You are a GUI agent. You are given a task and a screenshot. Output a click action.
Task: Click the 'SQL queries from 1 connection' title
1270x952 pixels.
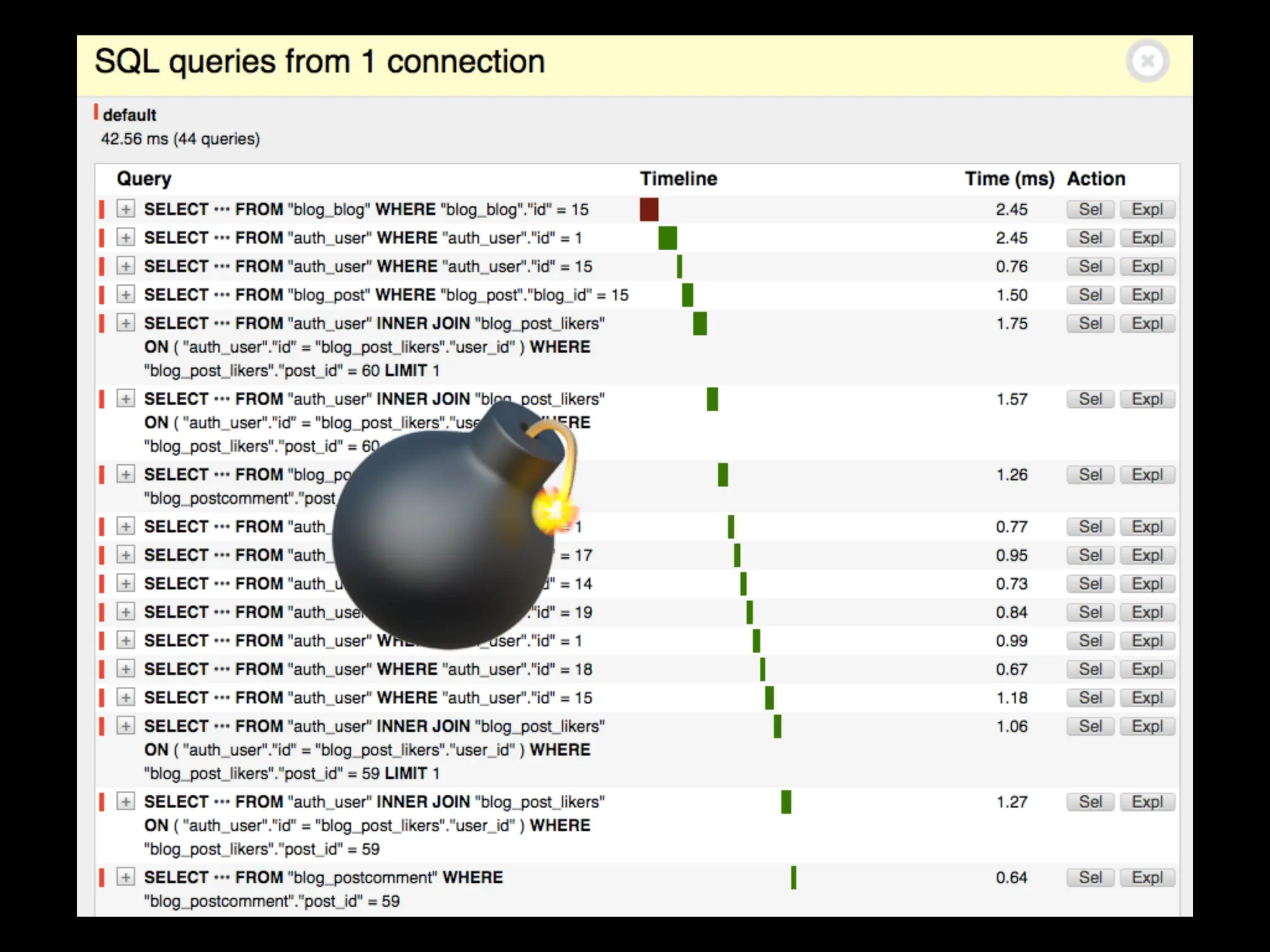point(320,62)
